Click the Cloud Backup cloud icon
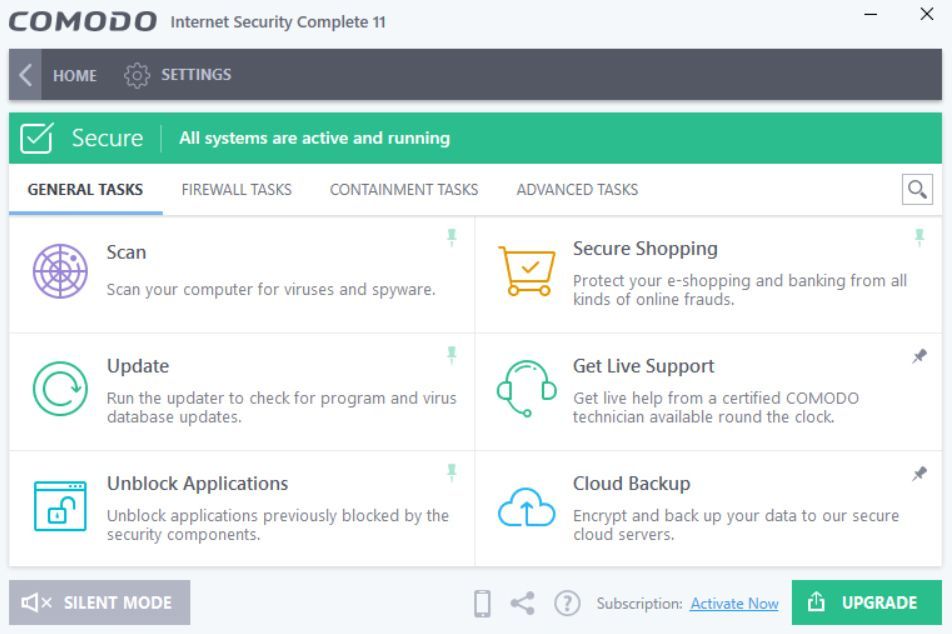This screenshot has height=634, width=952. [x=526, y=506]
